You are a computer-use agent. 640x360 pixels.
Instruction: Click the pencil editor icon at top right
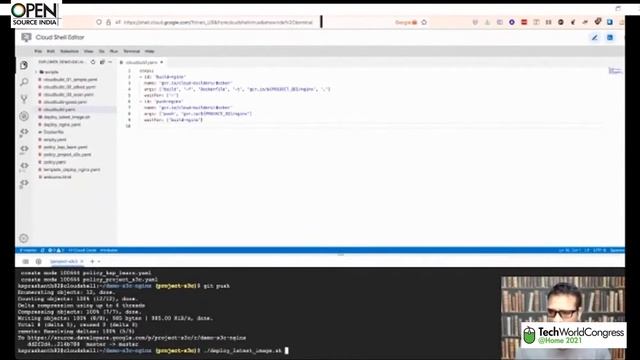coord(595,38)
